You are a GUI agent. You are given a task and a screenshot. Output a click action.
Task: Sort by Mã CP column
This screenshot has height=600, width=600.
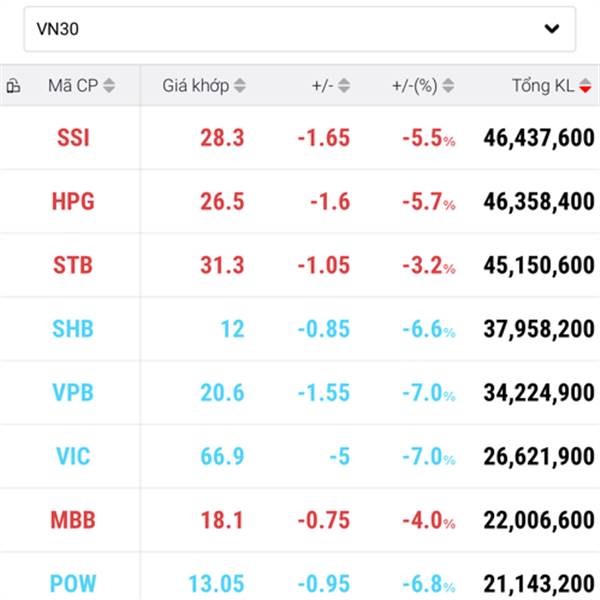point(81,85)
